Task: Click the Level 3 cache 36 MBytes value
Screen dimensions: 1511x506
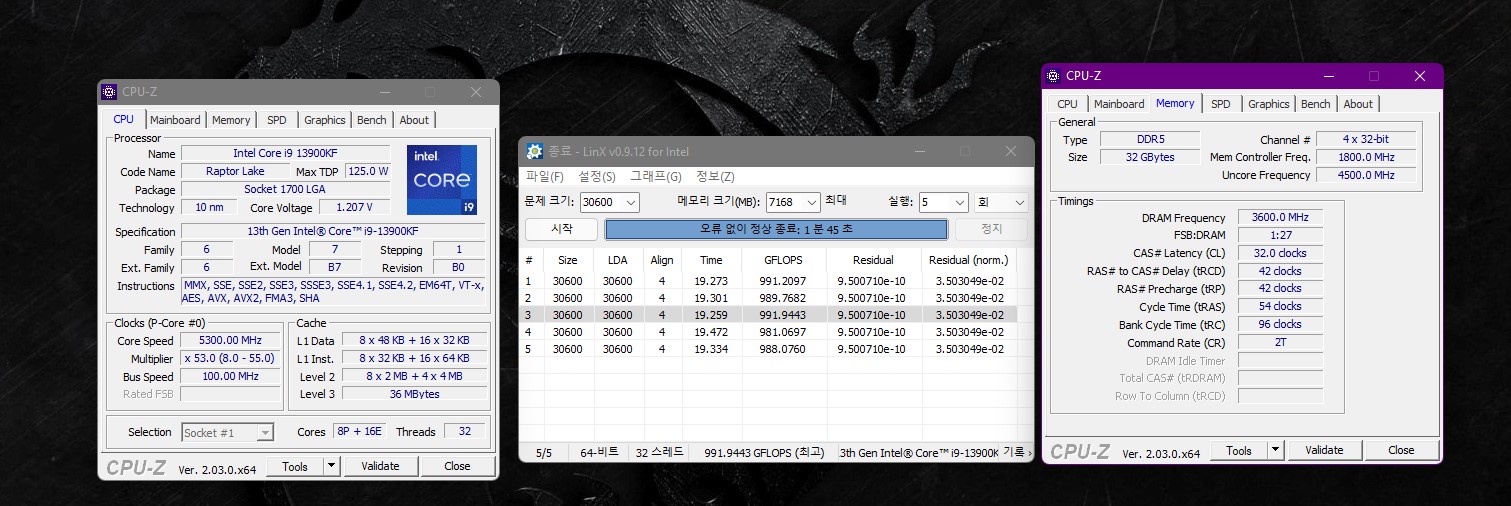Action: (414, 394)
